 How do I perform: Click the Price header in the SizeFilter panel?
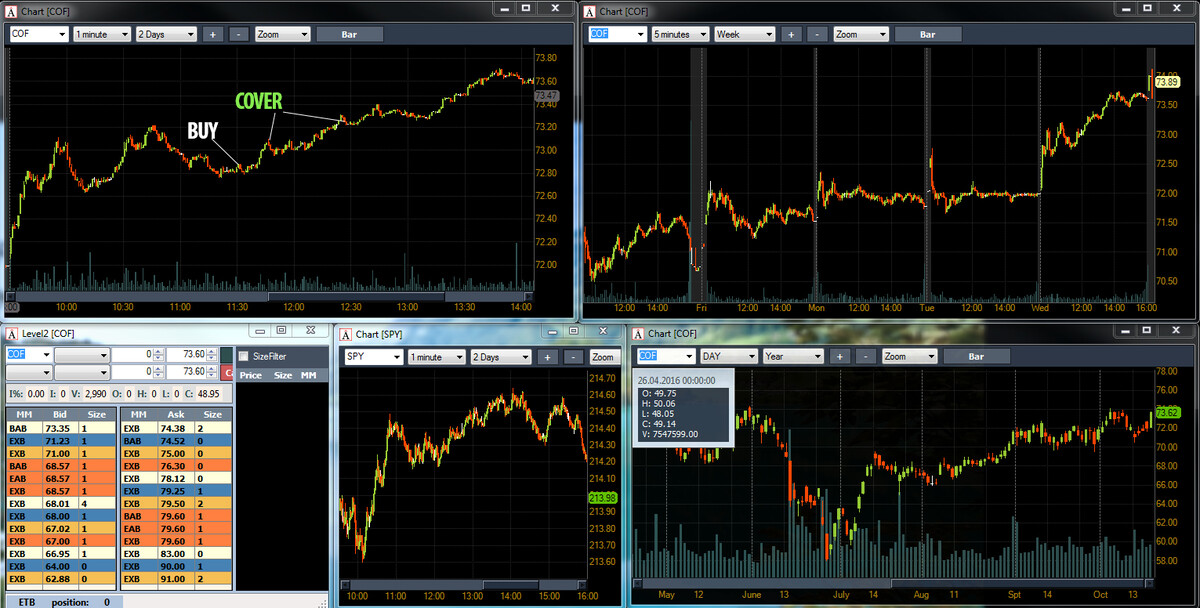pos(251,375)
